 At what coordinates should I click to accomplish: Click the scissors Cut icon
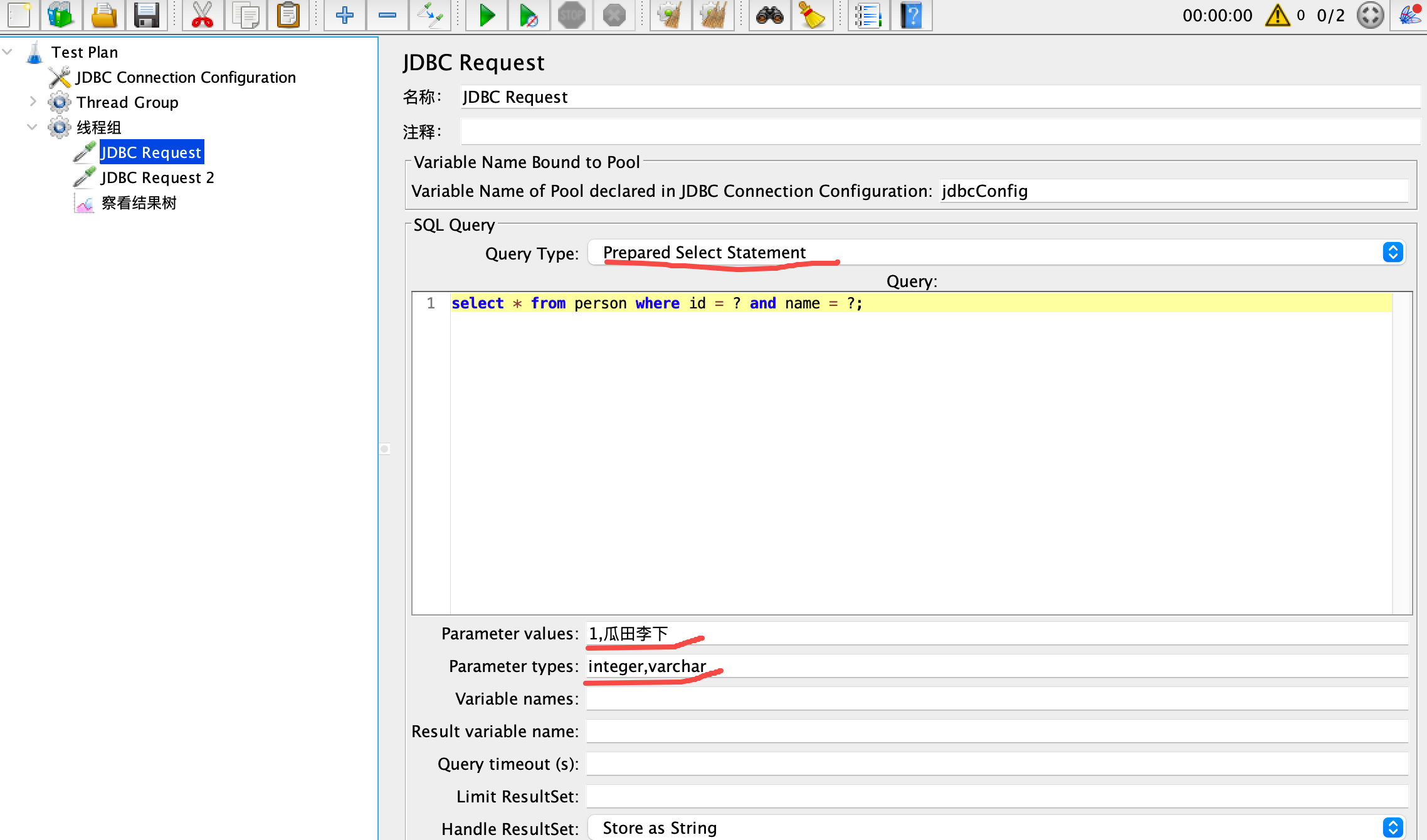pyautogui.click(x=202, y=15)
